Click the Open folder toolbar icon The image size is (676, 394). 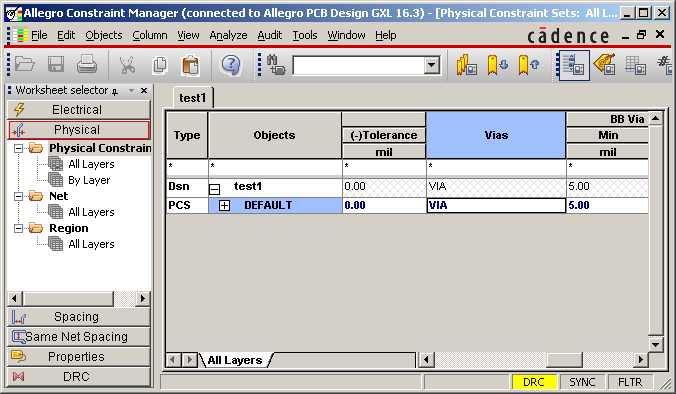[24, 65]
